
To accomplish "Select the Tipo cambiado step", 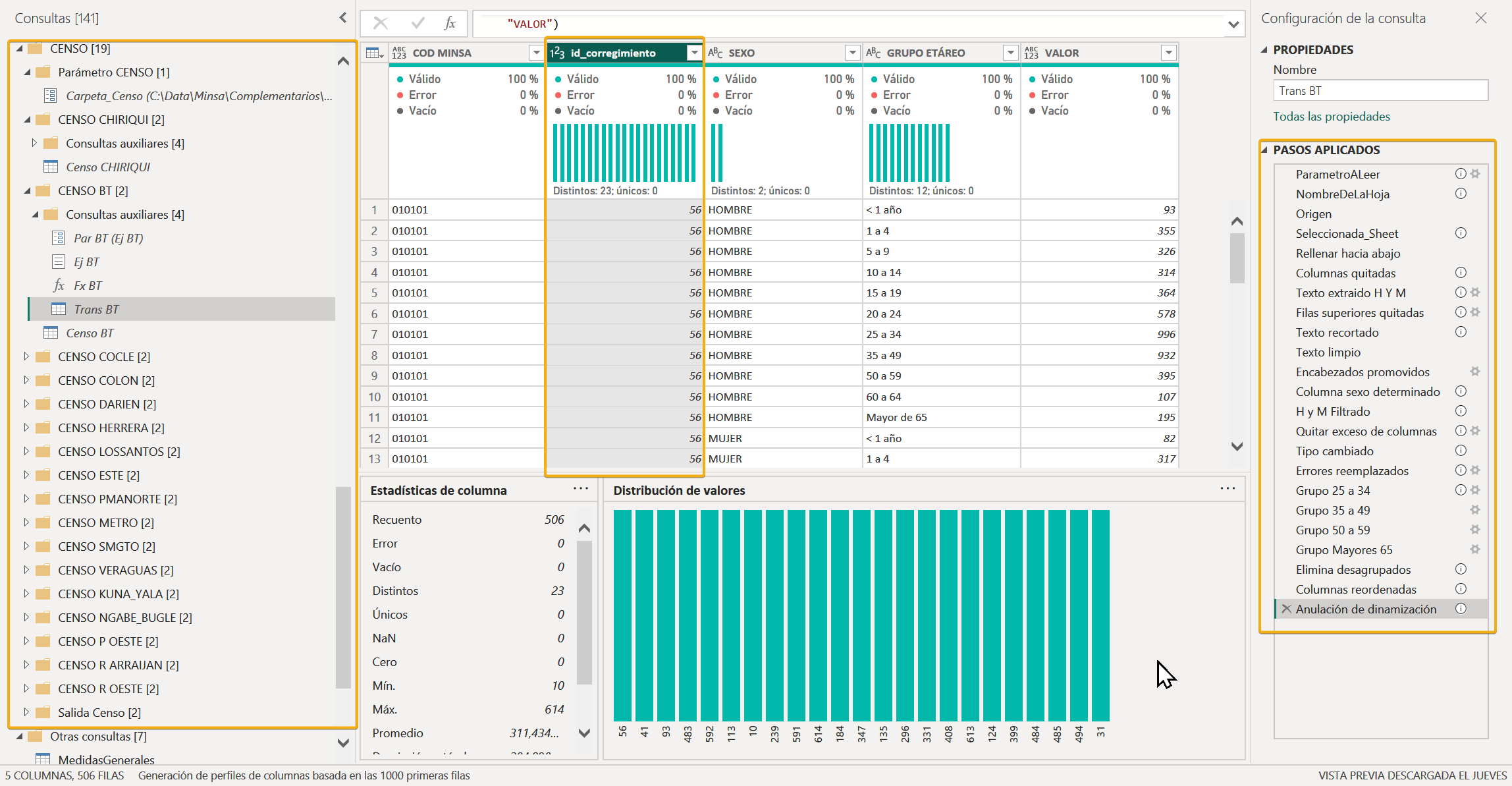I will click(x=1334, y=451).
